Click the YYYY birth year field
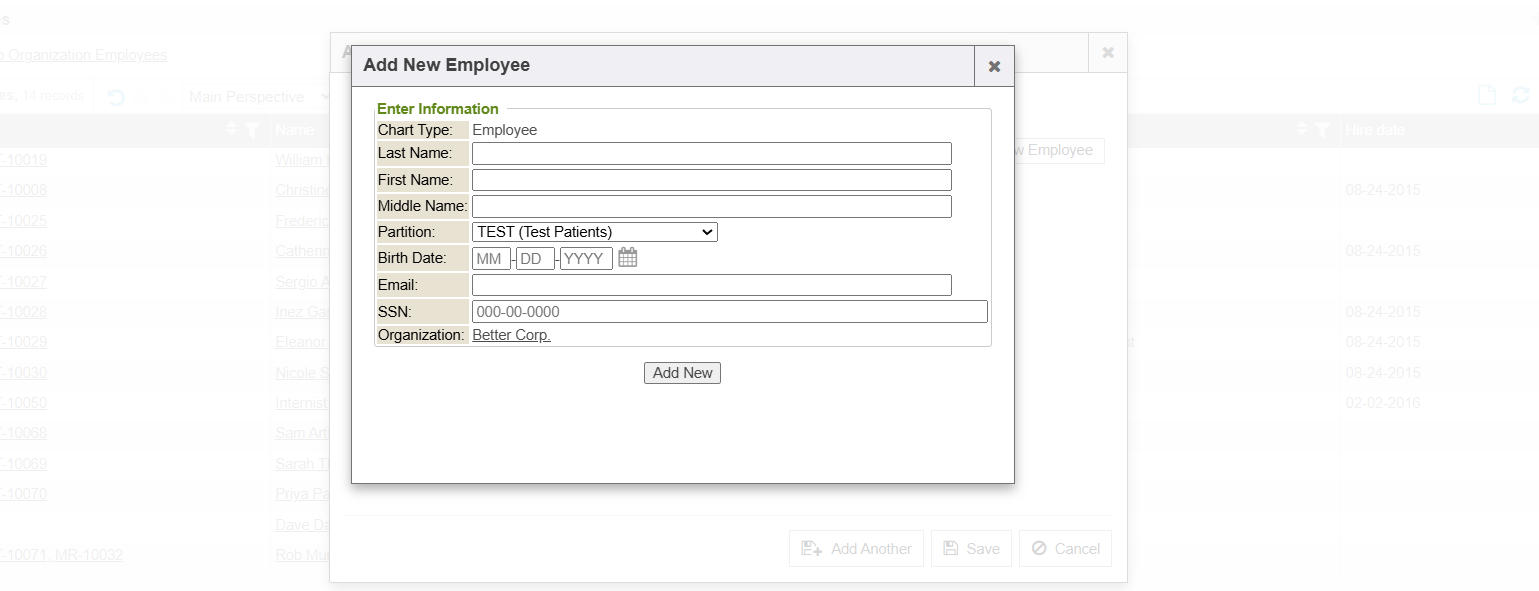Image resolution: width=1539 pixels, height=591 pixels. (x=586, y=259)
